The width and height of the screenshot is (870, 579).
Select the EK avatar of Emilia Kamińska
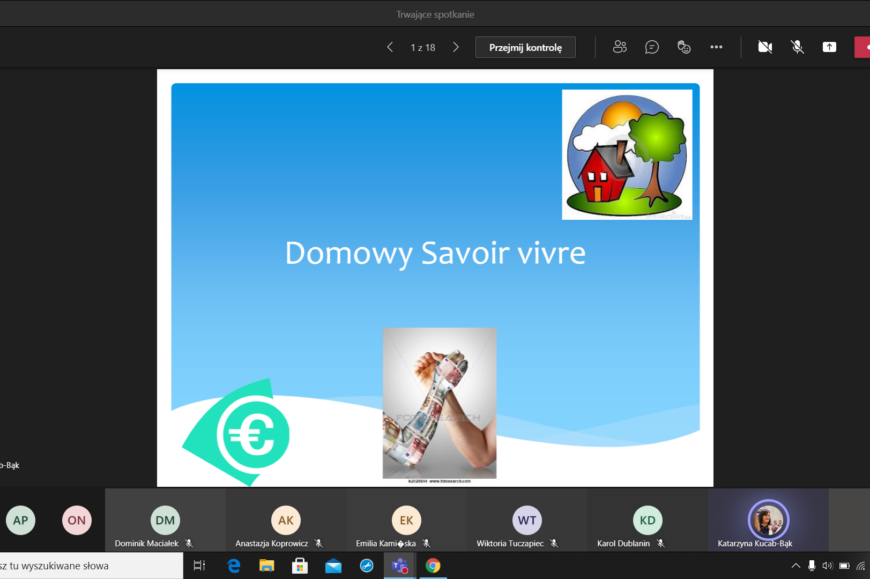click(406, 520)
